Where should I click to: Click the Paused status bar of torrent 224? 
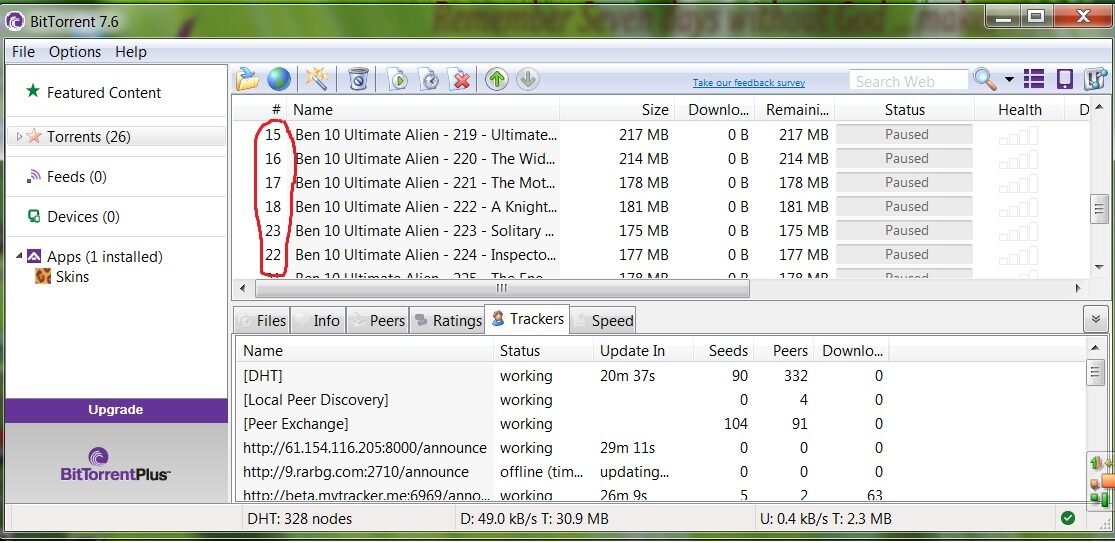coord(905,254)
